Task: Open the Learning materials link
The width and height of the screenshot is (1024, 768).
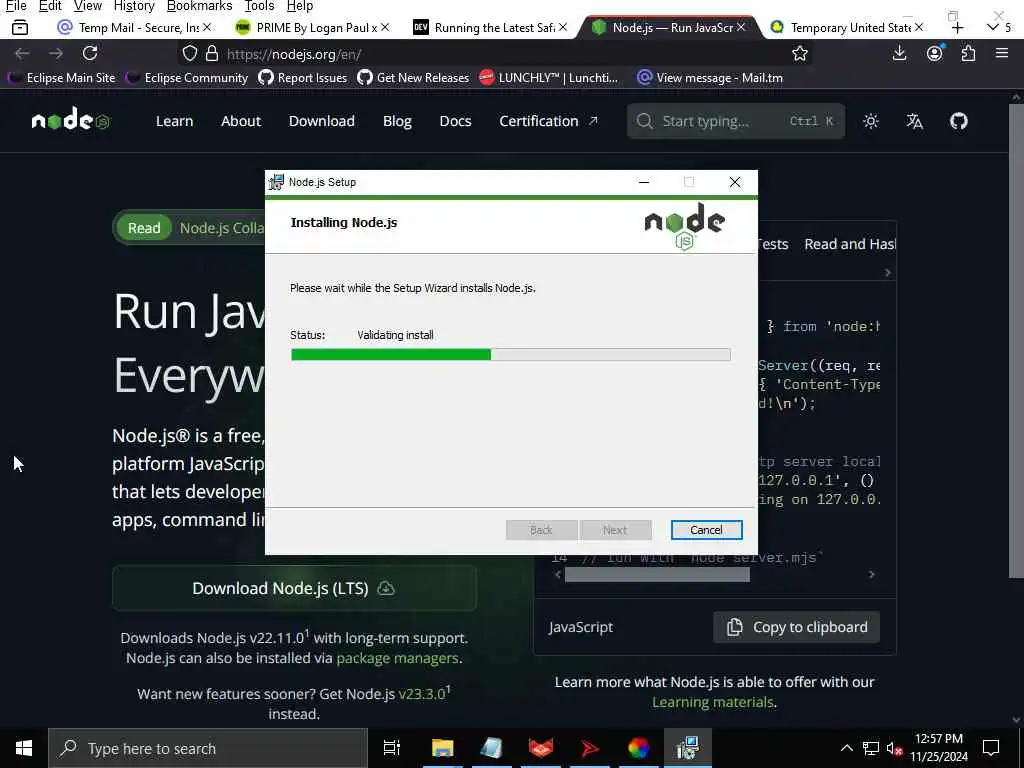Action: [712, 702]
